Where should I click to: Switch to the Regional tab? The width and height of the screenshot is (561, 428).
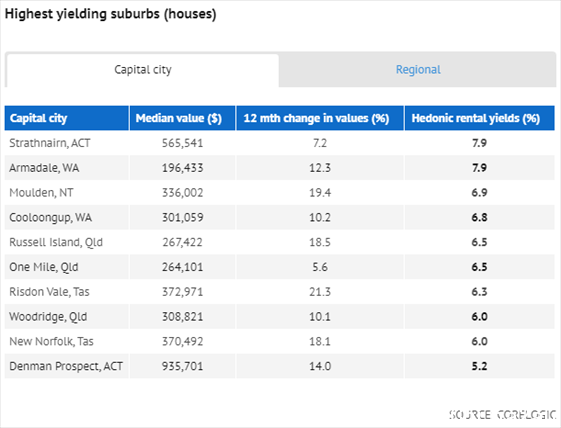point(418,70)
